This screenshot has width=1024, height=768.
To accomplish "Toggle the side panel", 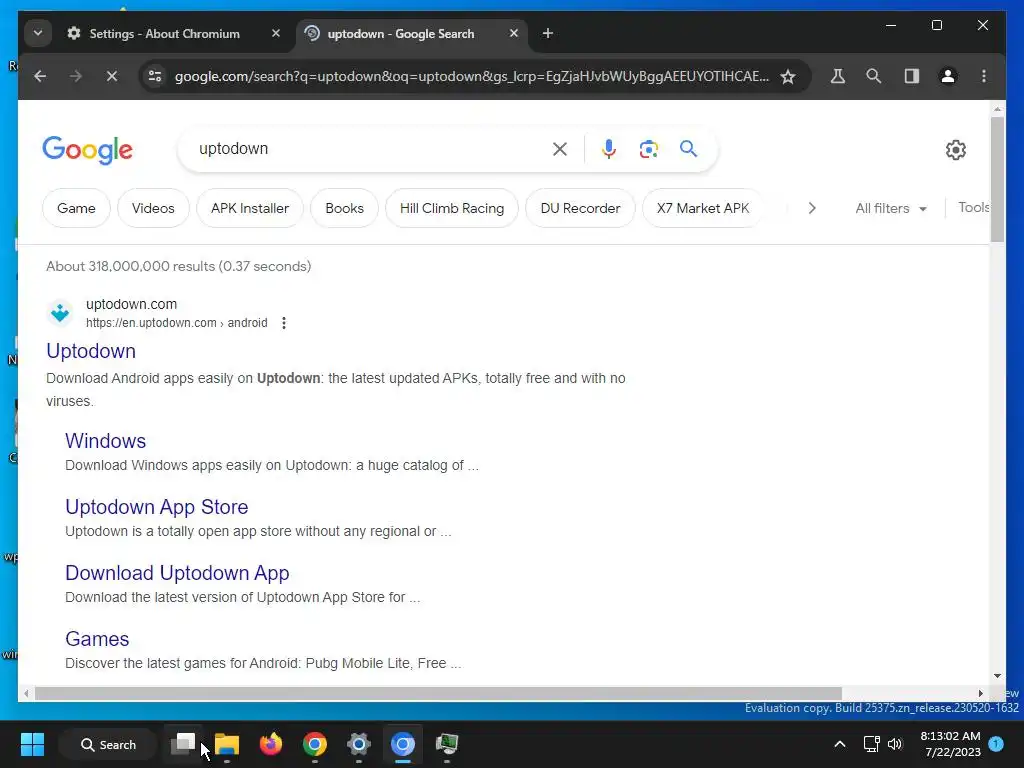I will pos(912,76).
